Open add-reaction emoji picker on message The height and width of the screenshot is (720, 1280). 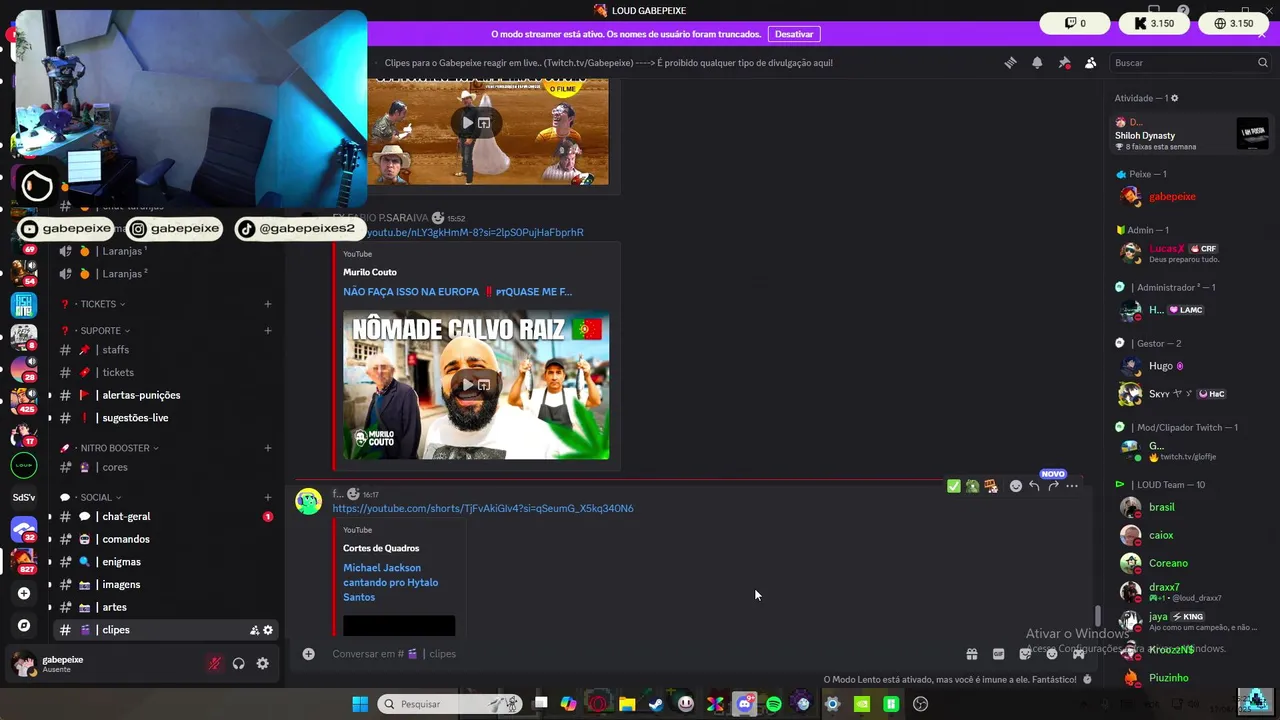pyautogui.click(x=1016, y=486)
